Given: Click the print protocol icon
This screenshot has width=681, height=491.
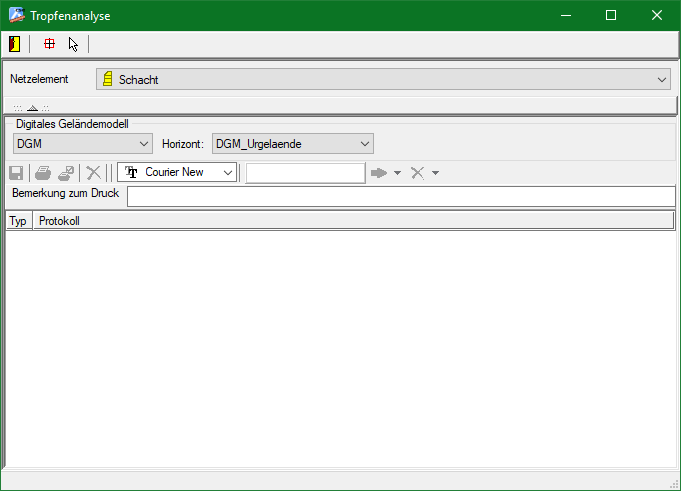Looking at the screenshot, I should point(43,173).
